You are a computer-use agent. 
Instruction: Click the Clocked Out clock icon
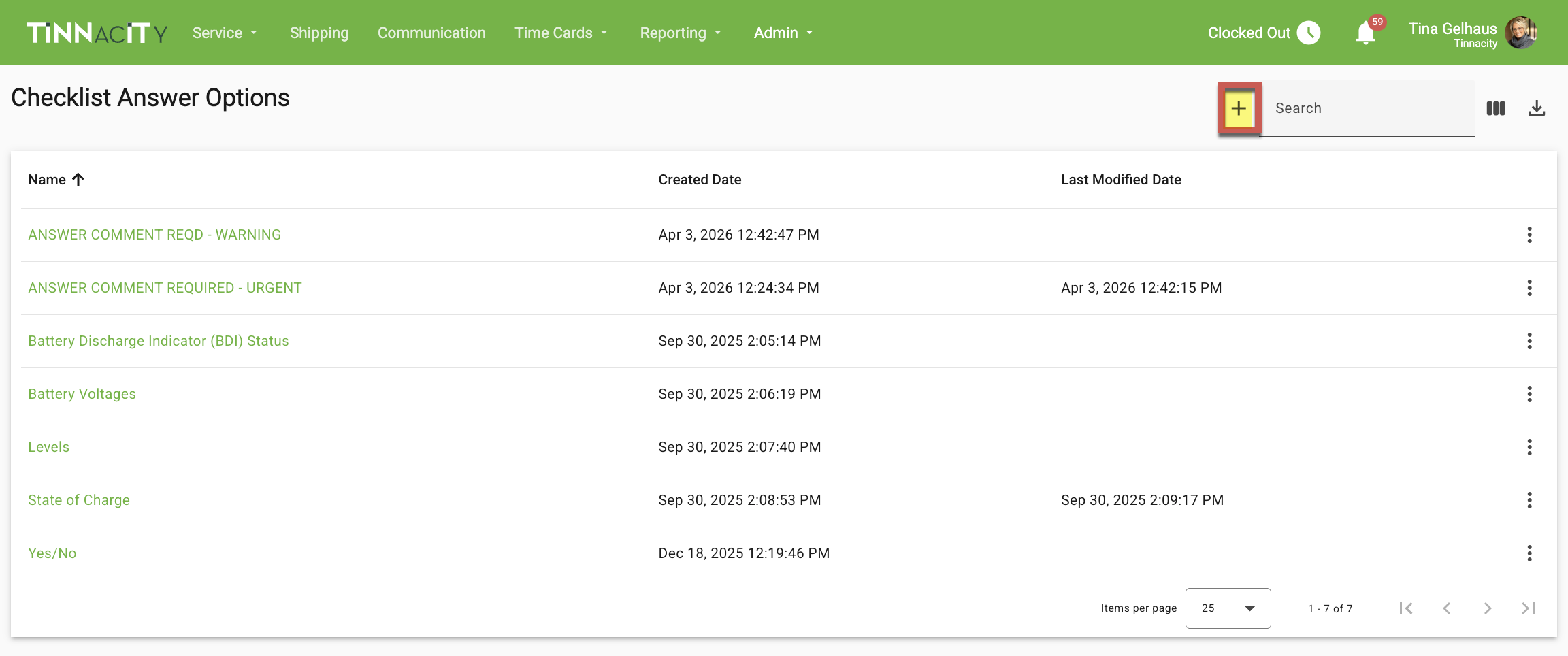[x=1309, y=33]
